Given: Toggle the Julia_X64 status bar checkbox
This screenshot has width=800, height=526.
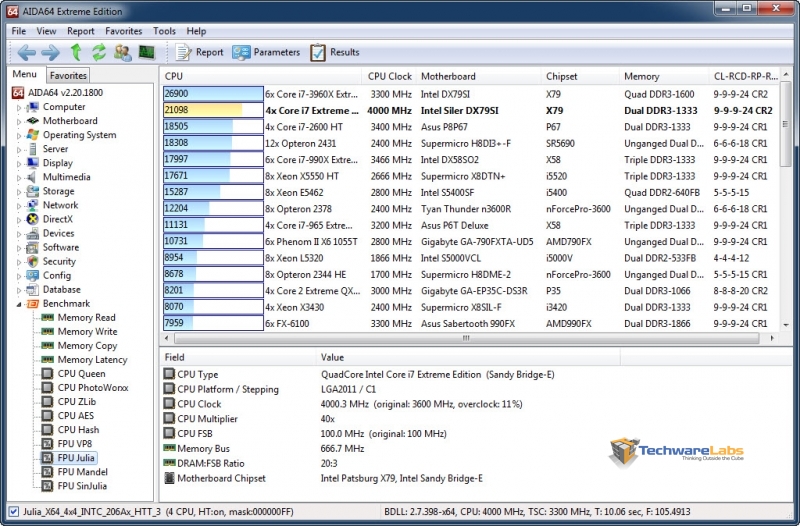Looking at the screenshot, I should pos(14,511).
